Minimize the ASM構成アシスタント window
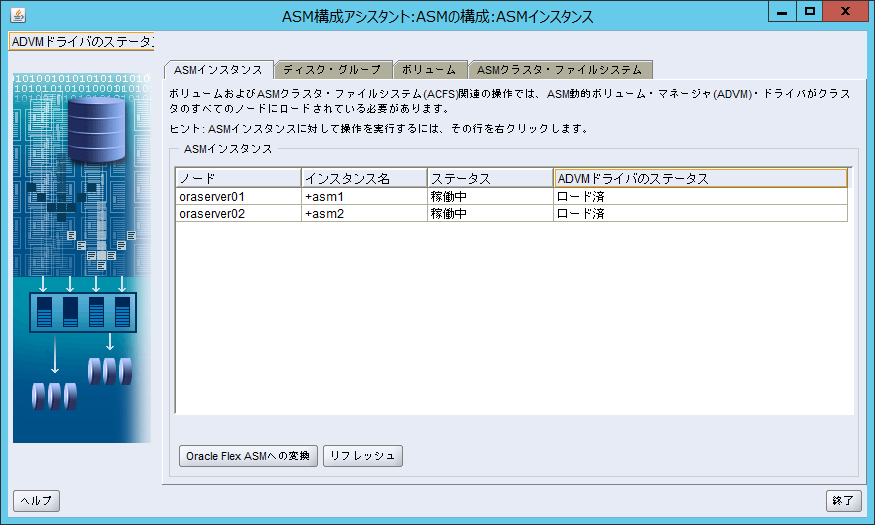875x525 pixels. (782, 12)
